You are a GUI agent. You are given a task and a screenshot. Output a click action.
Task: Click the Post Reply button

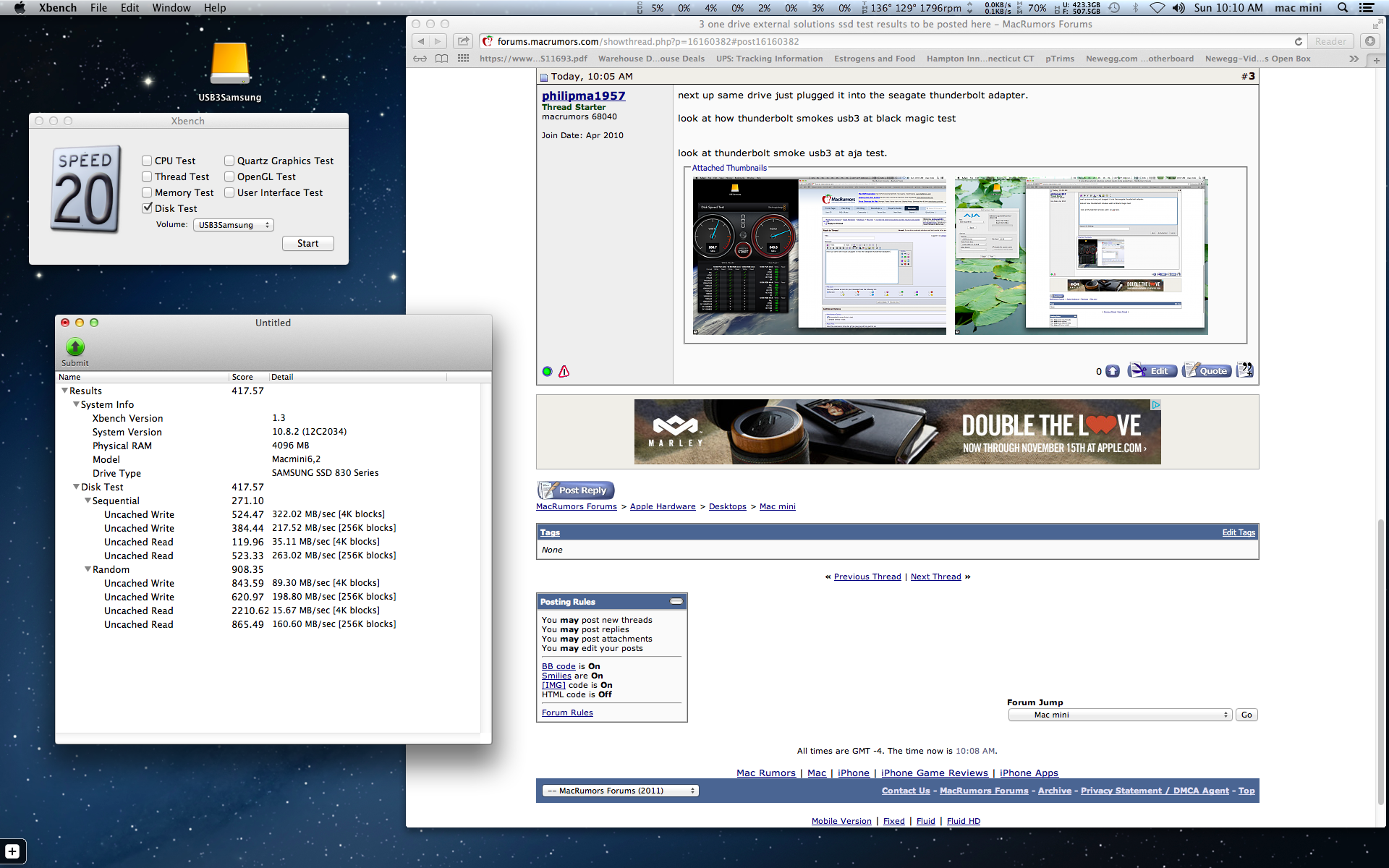(x=576, y=490)
